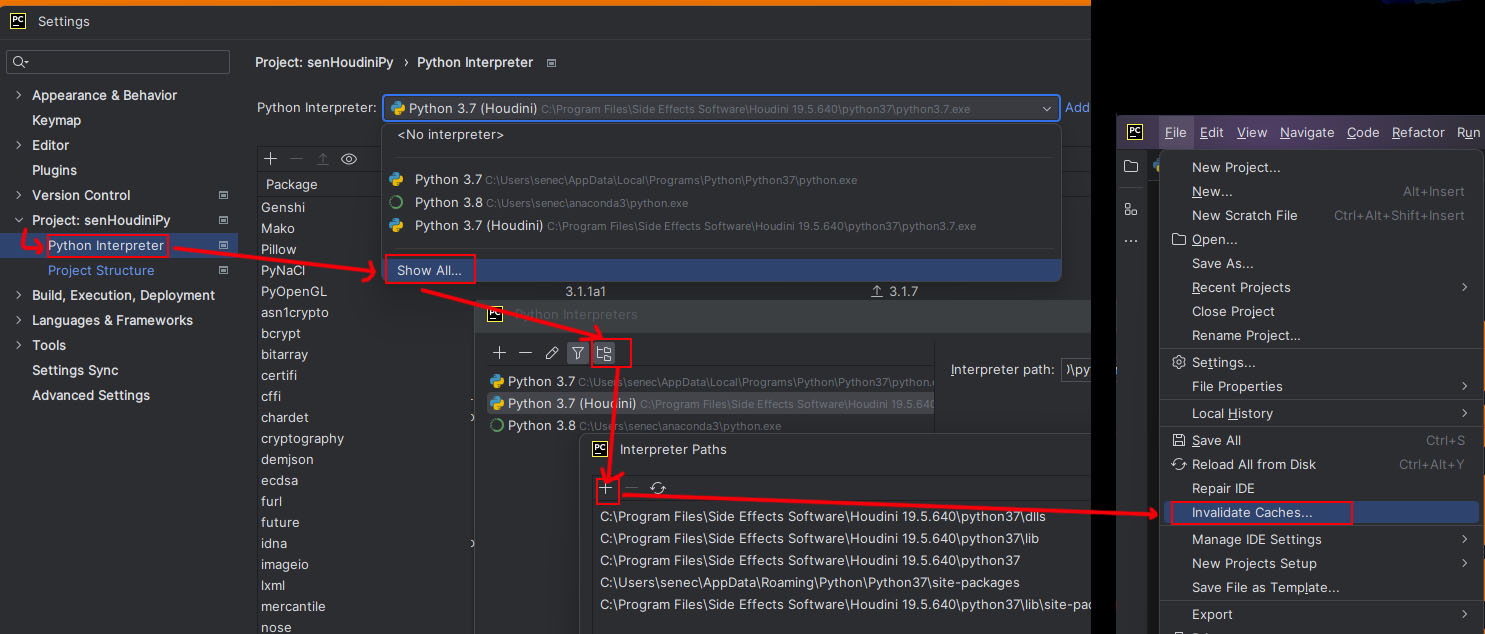Open the Navigate menu
Viewport: 1485px width, 634px height.
[1307, 132]
